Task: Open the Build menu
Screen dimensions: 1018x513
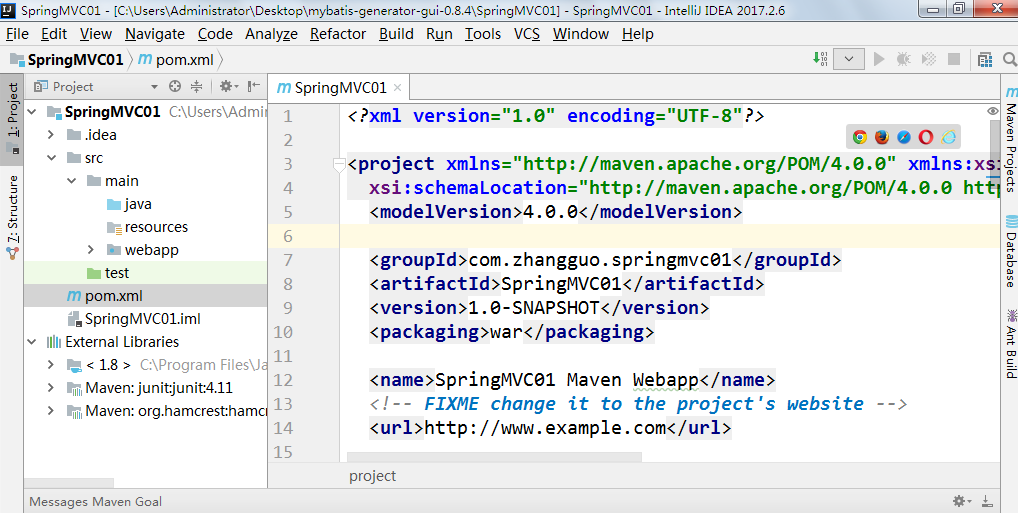Action: (x=396, y=34)
